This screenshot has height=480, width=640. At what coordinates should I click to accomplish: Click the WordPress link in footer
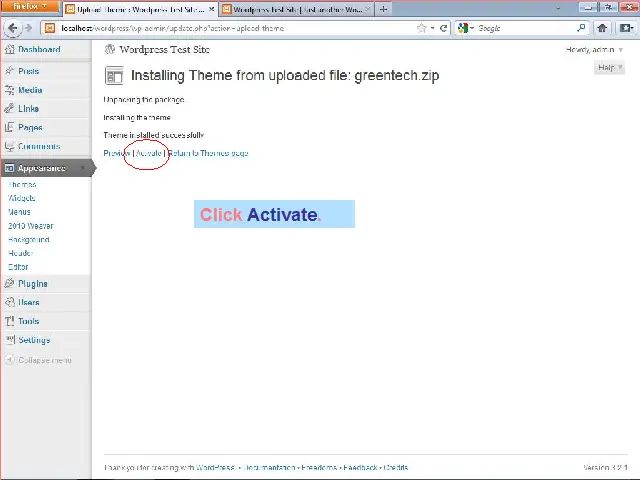(215, 467)
